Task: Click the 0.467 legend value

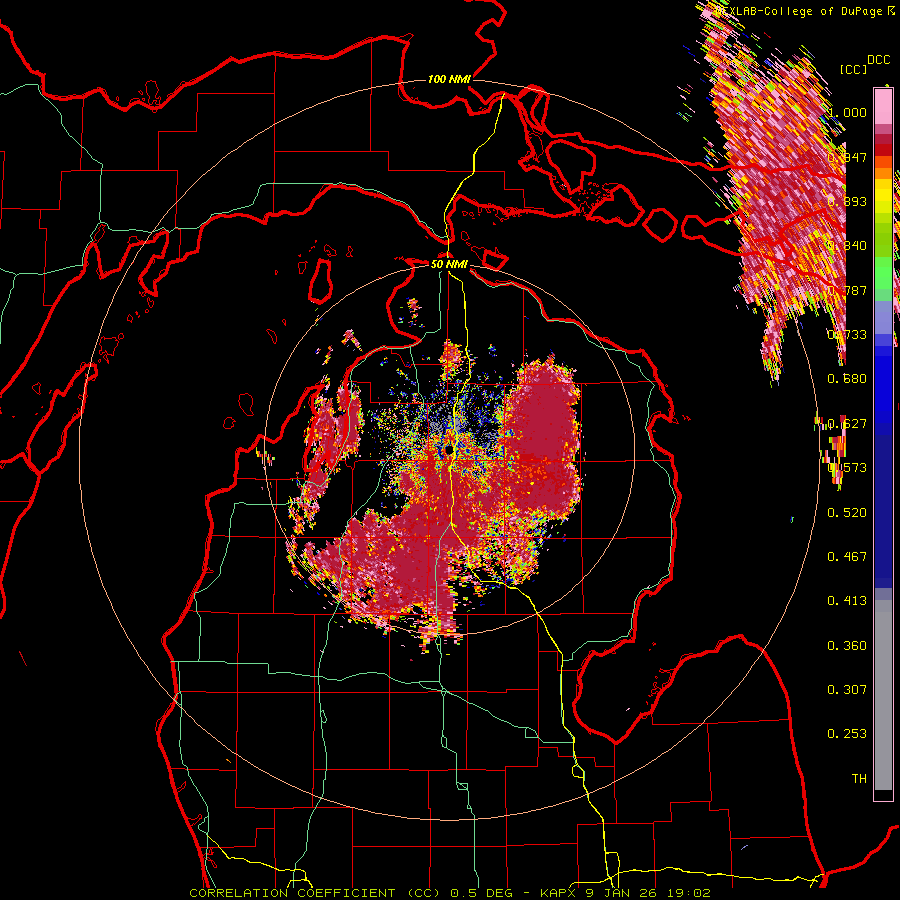Action: tap(847, 557)
